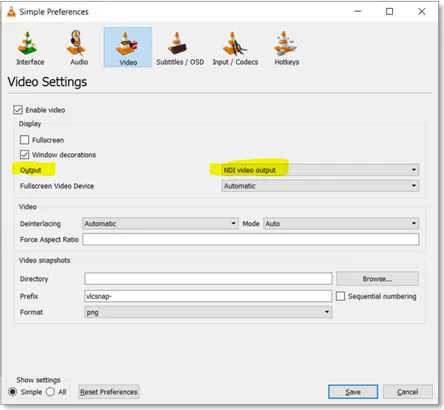The image size is (444, 410).
Task: Click the Output label
Action: click(31, 170)
